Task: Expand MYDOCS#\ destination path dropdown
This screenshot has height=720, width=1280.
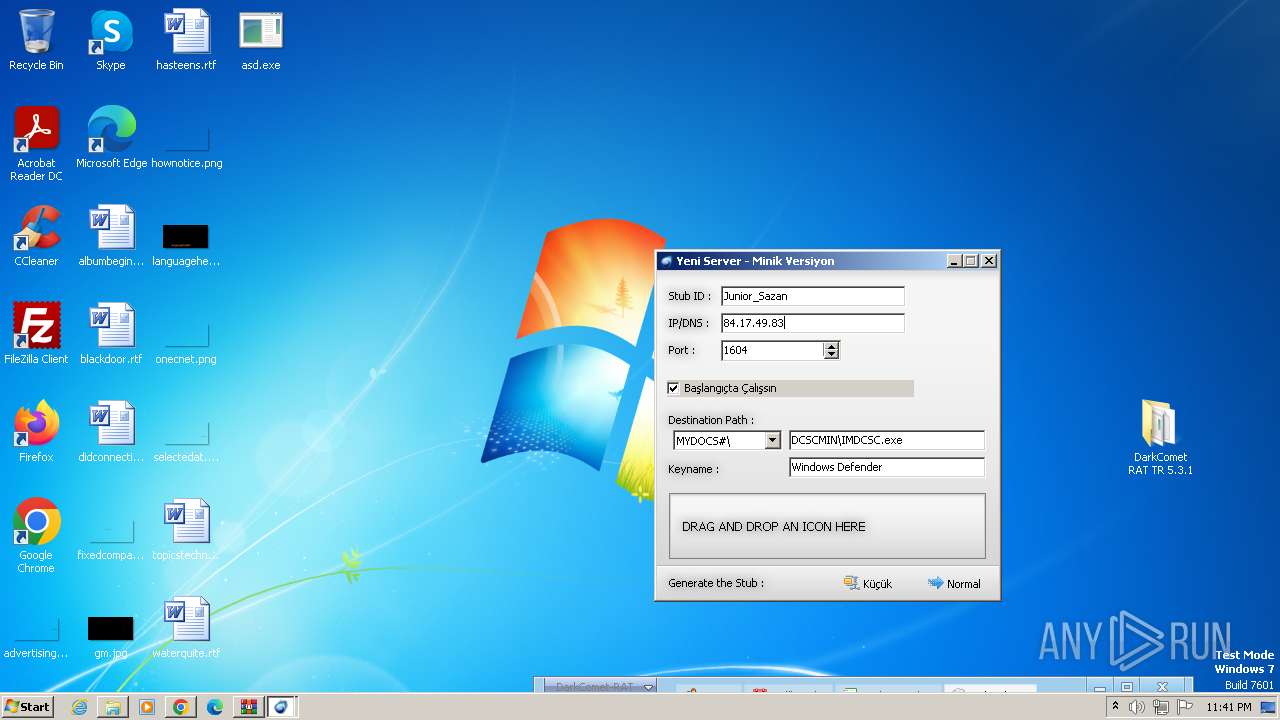Action: (772, 440)
